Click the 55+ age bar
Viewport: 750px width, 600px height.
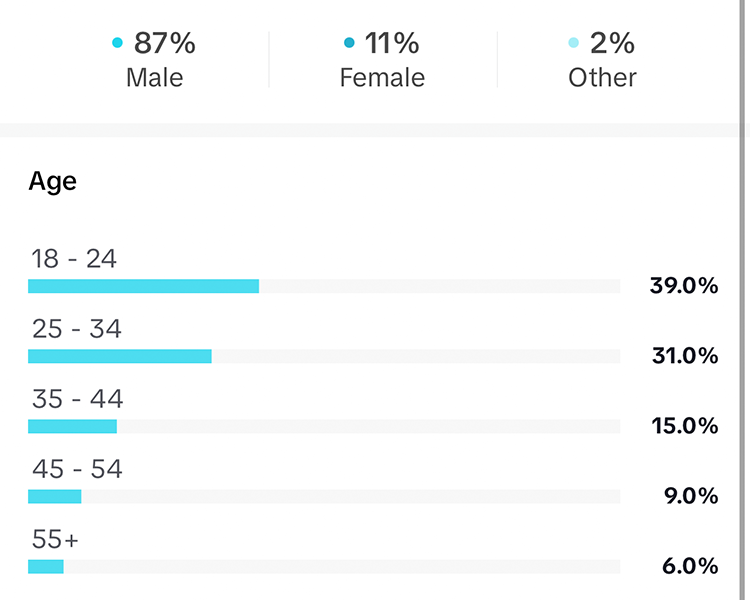coord(45,566)
